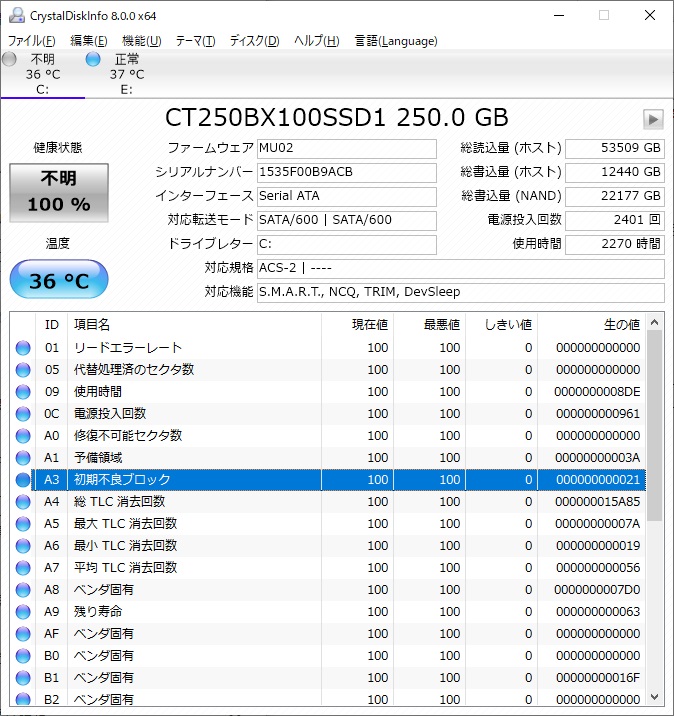This screenshot has width=674, height=716.
Task: Click the serial number field 1535F00B9ACB
Action: pos(347,173)
